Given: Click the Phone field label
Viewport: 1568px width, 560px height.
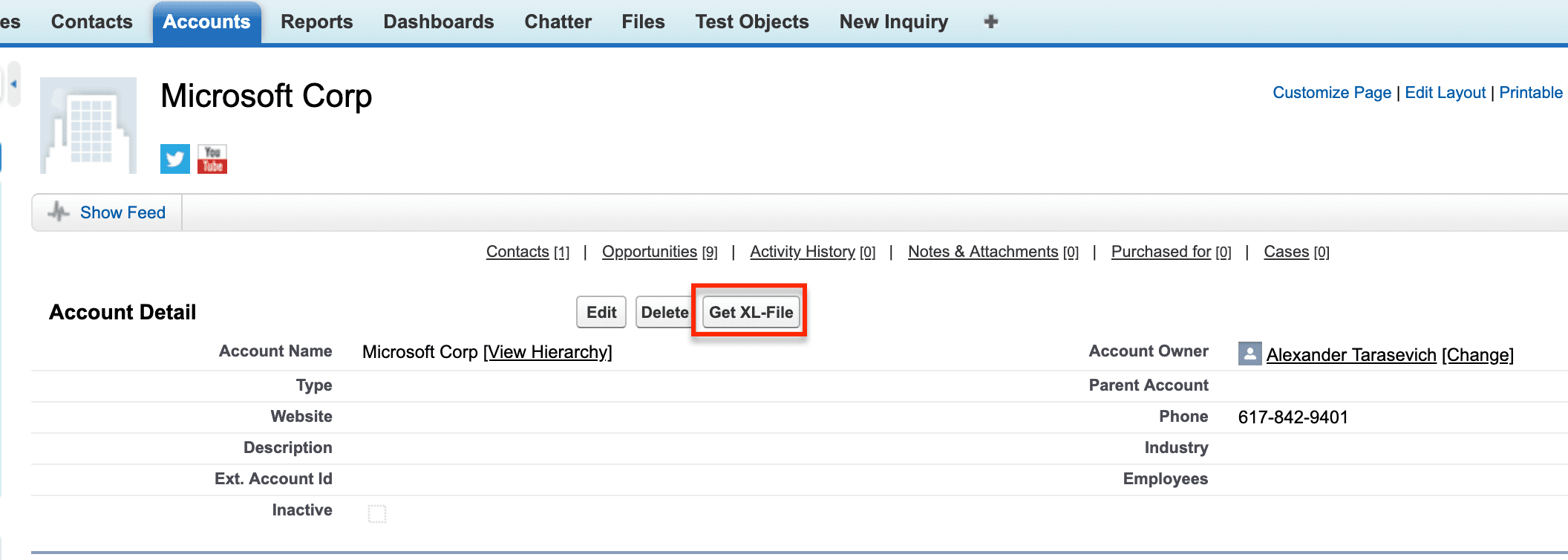Looking at the screenshot, I should click(x=1184, y=417).
